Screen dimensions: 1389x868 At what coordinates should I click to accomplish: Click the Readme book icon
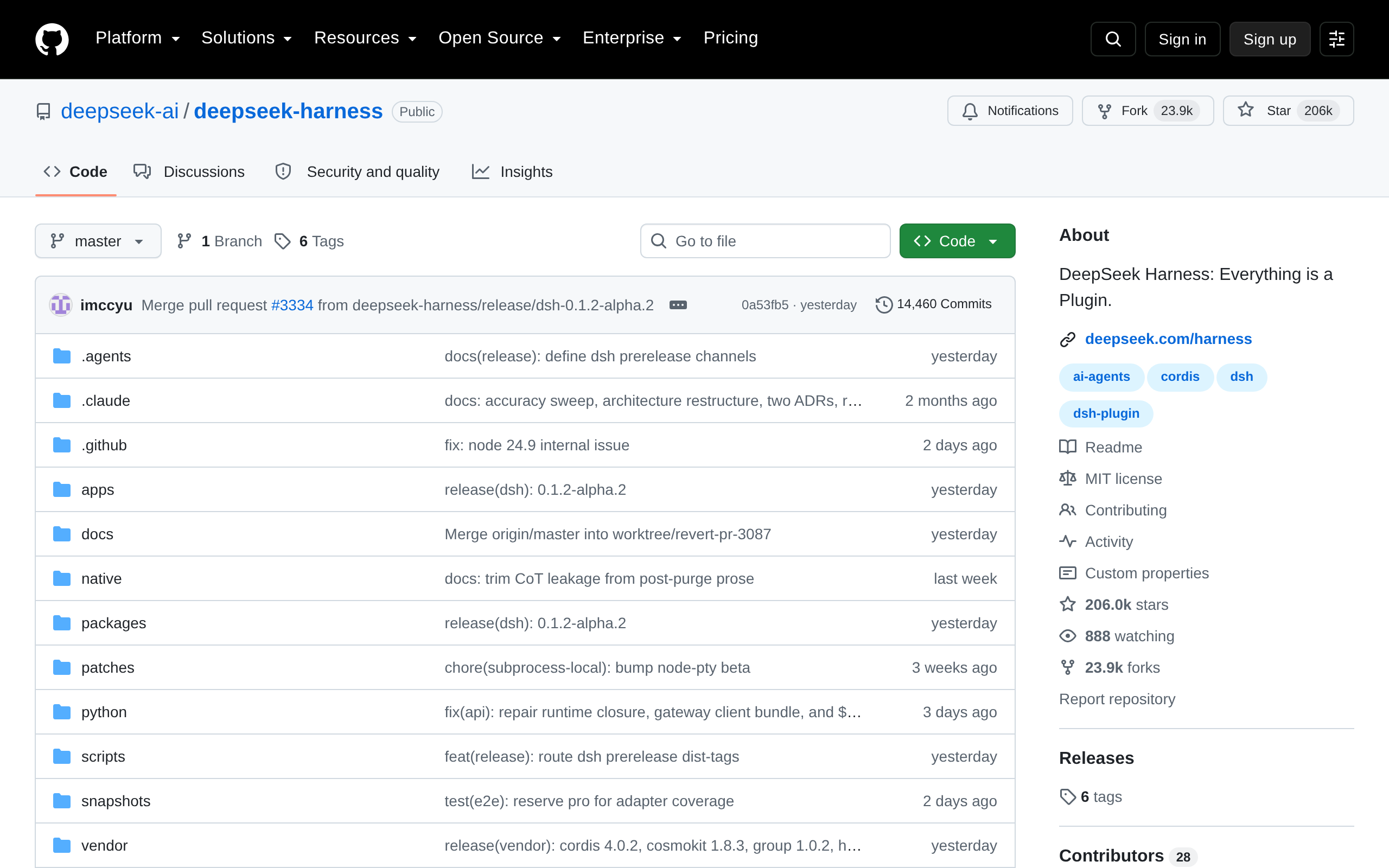1068,446
